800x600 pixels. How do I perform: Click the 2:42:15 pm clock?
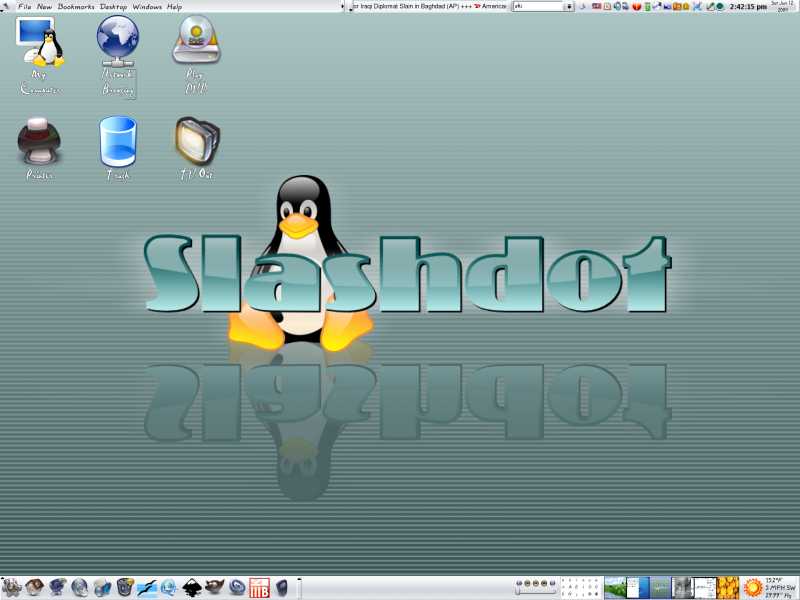point(747,7)
